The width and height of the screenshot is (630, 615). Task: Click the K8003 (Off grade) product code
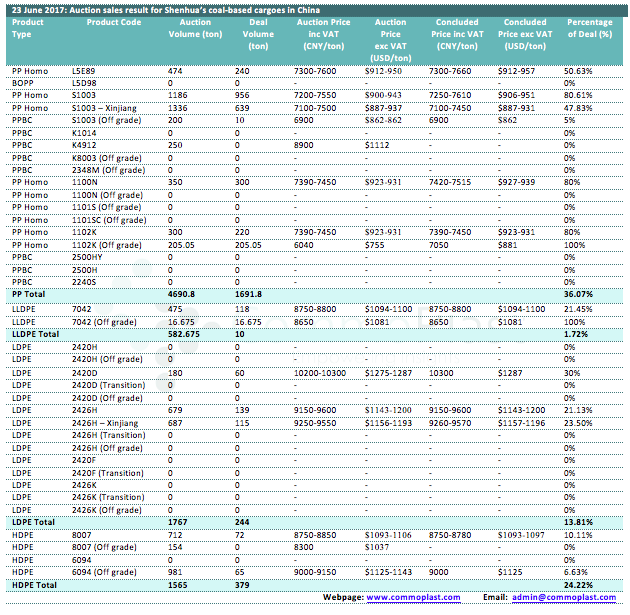tap(108, 157)
